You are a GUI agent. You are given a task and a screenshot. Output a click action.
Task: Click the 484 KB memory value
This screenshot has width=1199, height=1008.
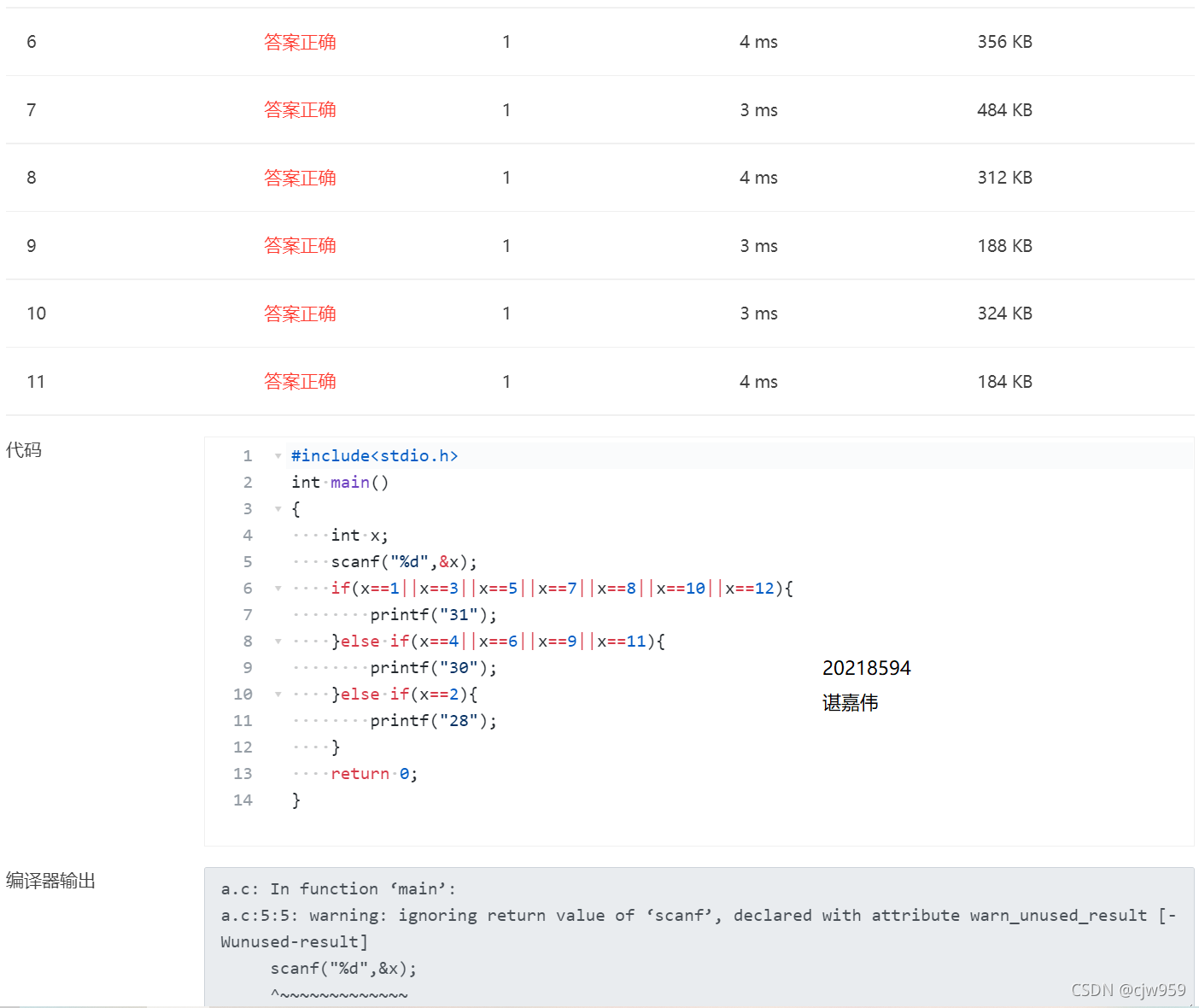(x=1005, y=110)
